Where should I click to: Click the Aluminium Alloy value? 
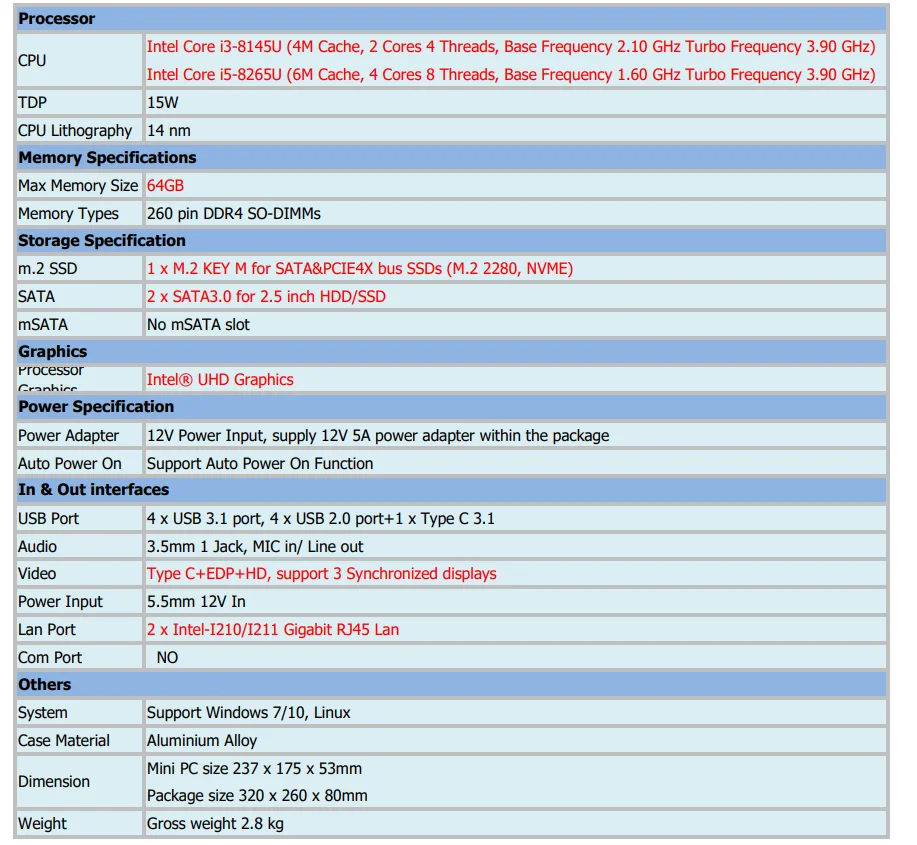(202, 741)
